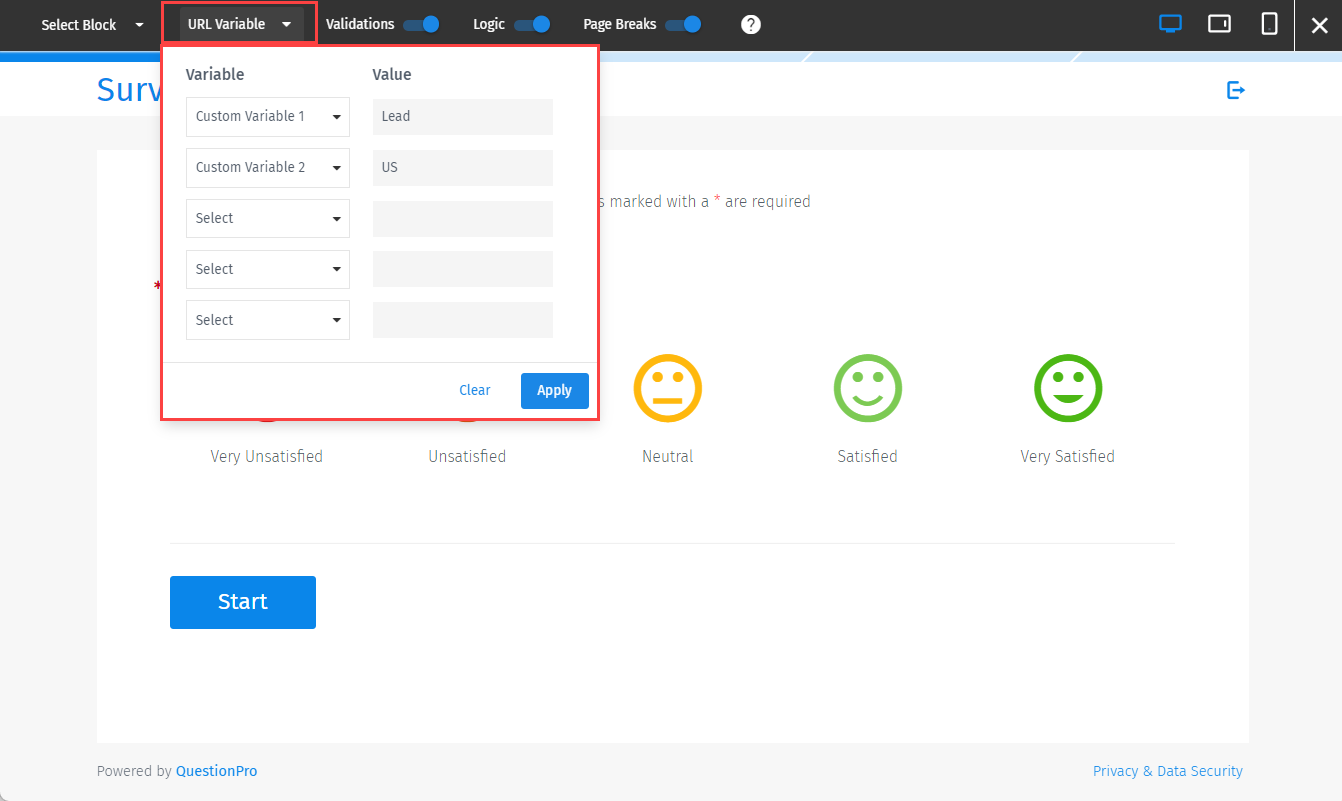Clear all URL variables
This screenshot has height=801, width=1342.
(x=474, y=390)
